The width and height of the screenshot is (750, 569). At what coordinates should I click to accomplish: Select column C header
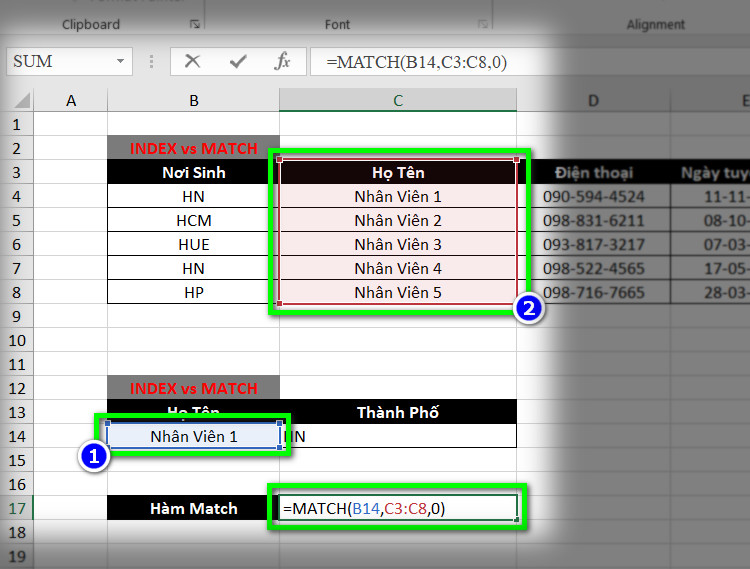point(398,100)
